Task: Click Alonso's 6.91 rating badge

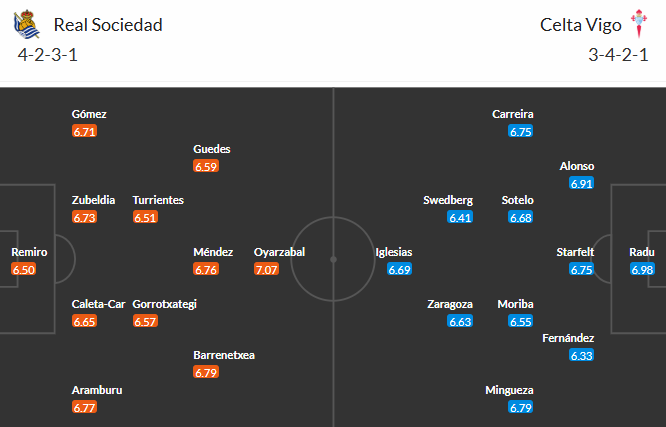Action: (x=582, y=183)
